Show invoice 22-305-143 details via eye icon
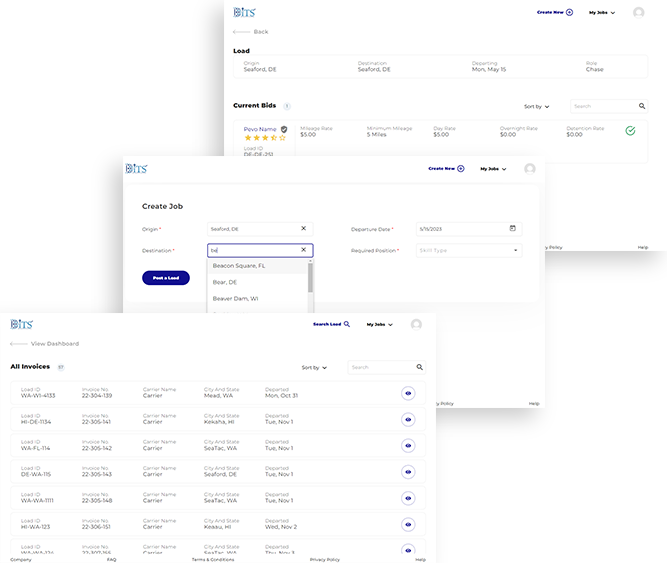The height and width of the screenshot is (563, 667). [408, 472]
